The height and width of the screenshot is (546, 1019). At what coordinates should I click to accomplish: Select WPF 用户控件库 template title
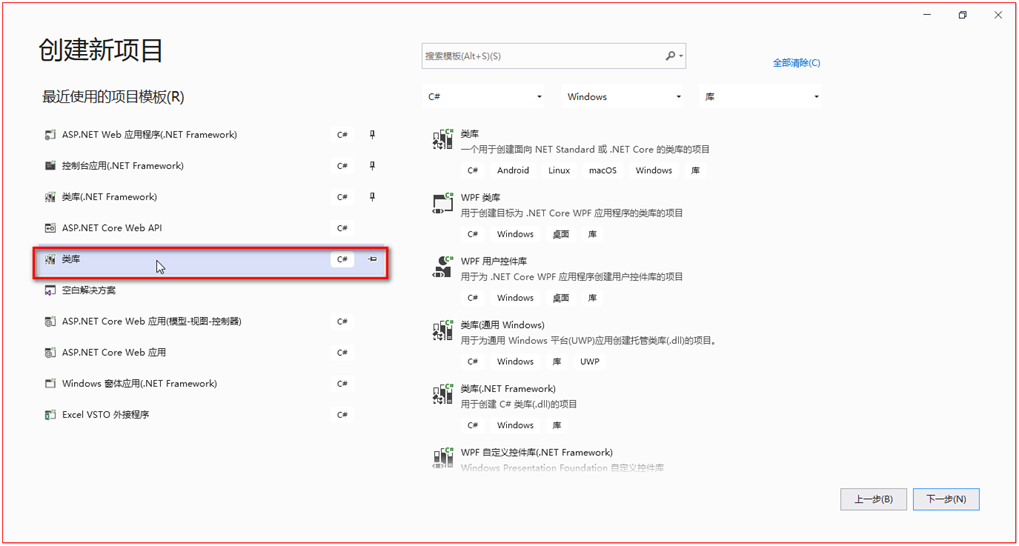494,261
